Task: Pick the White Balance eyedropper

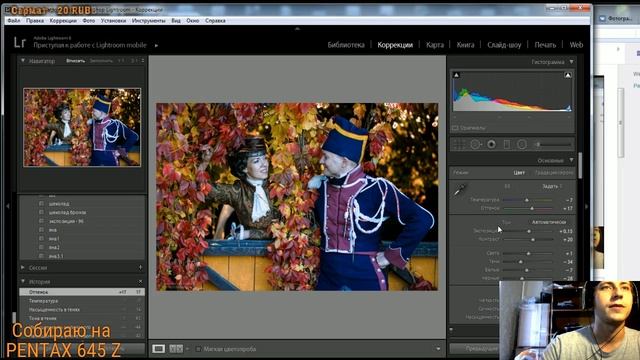Action: click(460, 190)
